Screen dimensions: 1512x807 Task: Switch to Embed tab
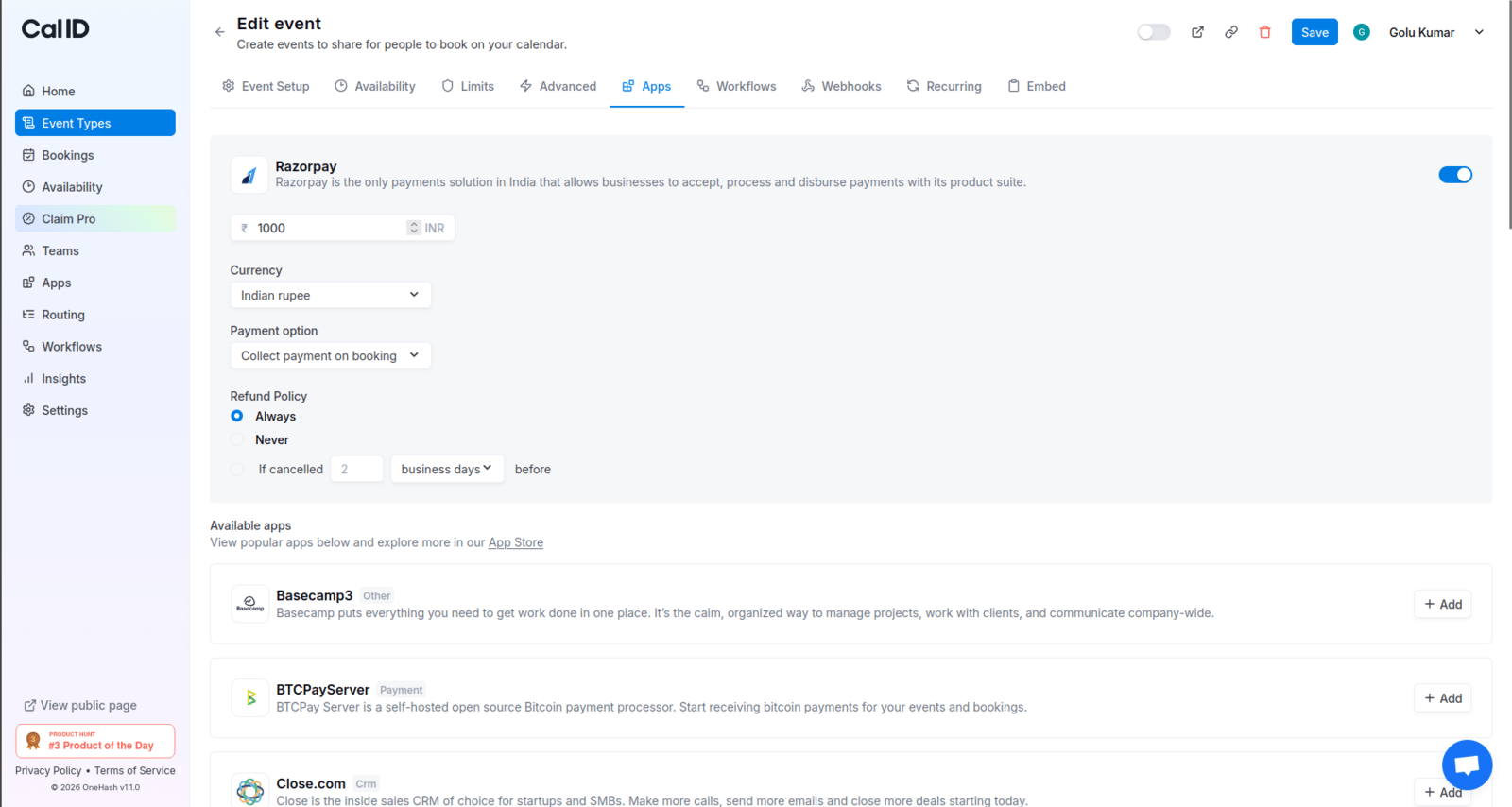tap(1037, 86)
